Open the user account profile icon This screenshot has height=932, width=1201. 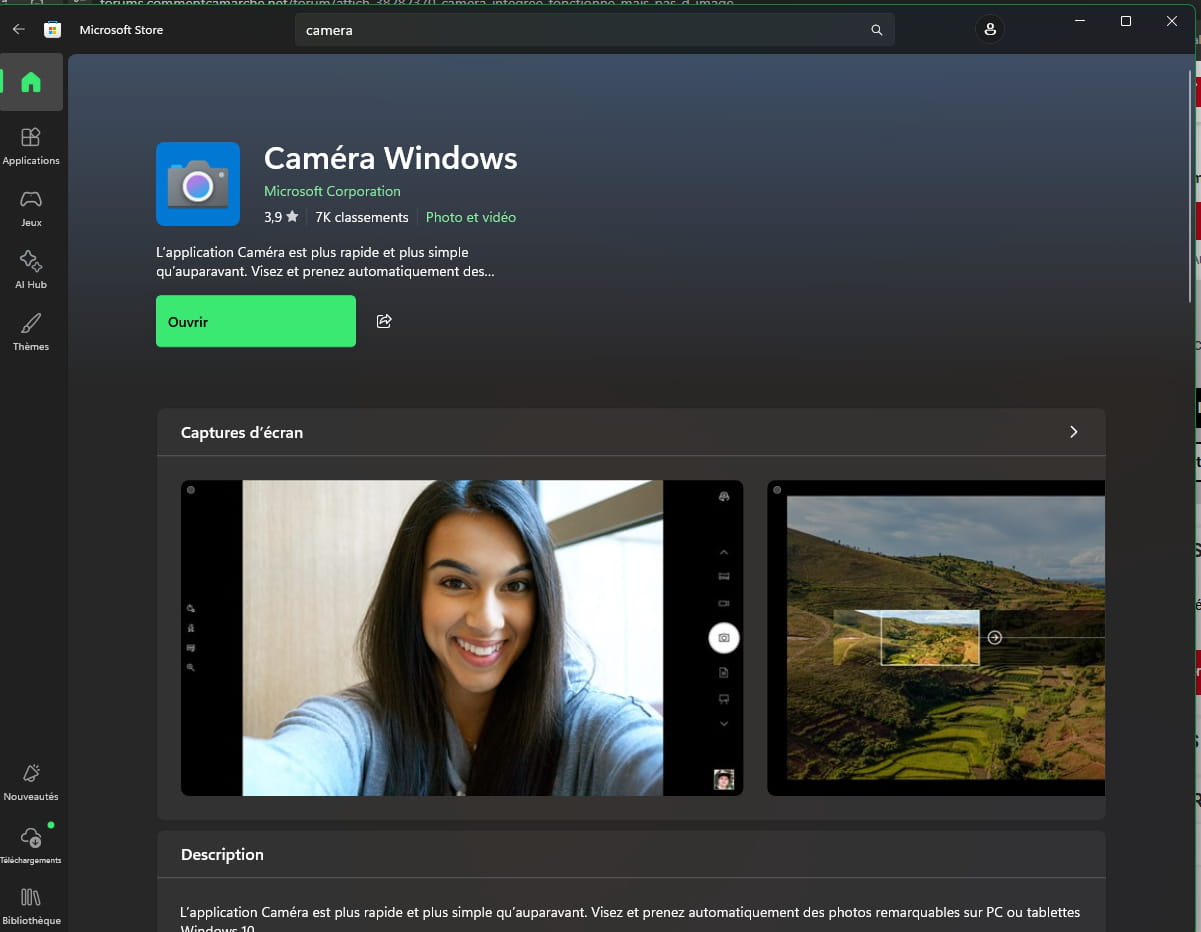point(989,30)
